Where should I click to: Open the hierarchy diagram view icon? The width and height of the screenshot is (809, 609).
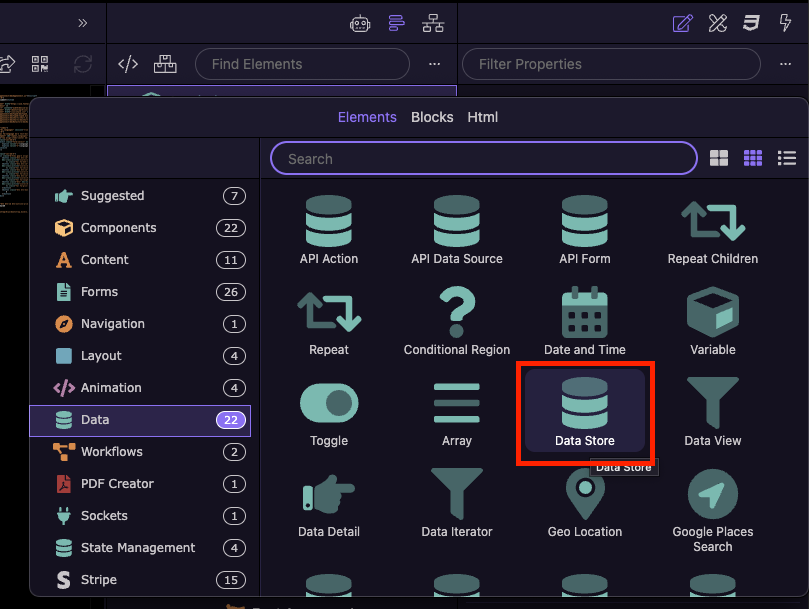point(433,23)
